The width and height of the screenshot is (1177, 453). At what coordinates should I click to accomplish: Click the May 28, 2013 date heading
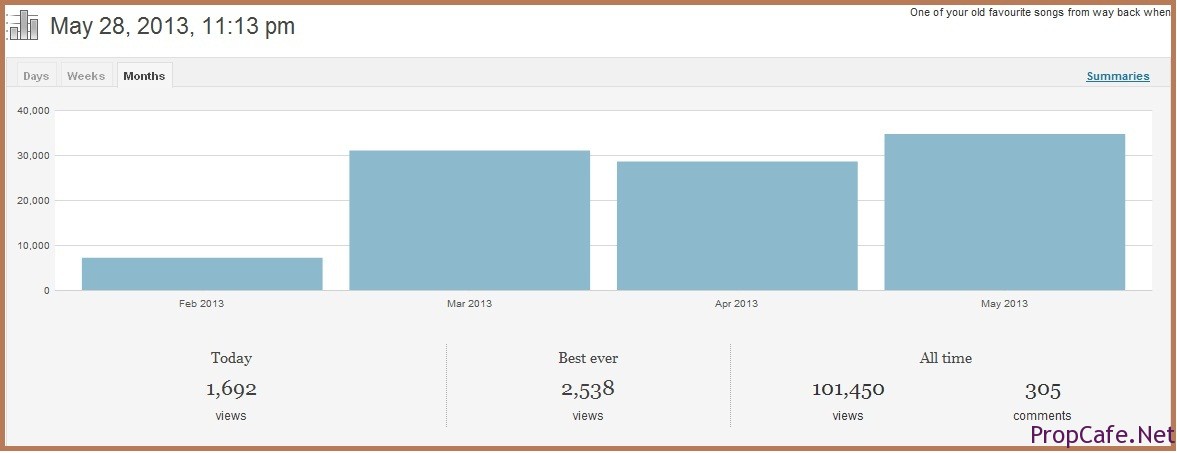click(x=172, y=27)
